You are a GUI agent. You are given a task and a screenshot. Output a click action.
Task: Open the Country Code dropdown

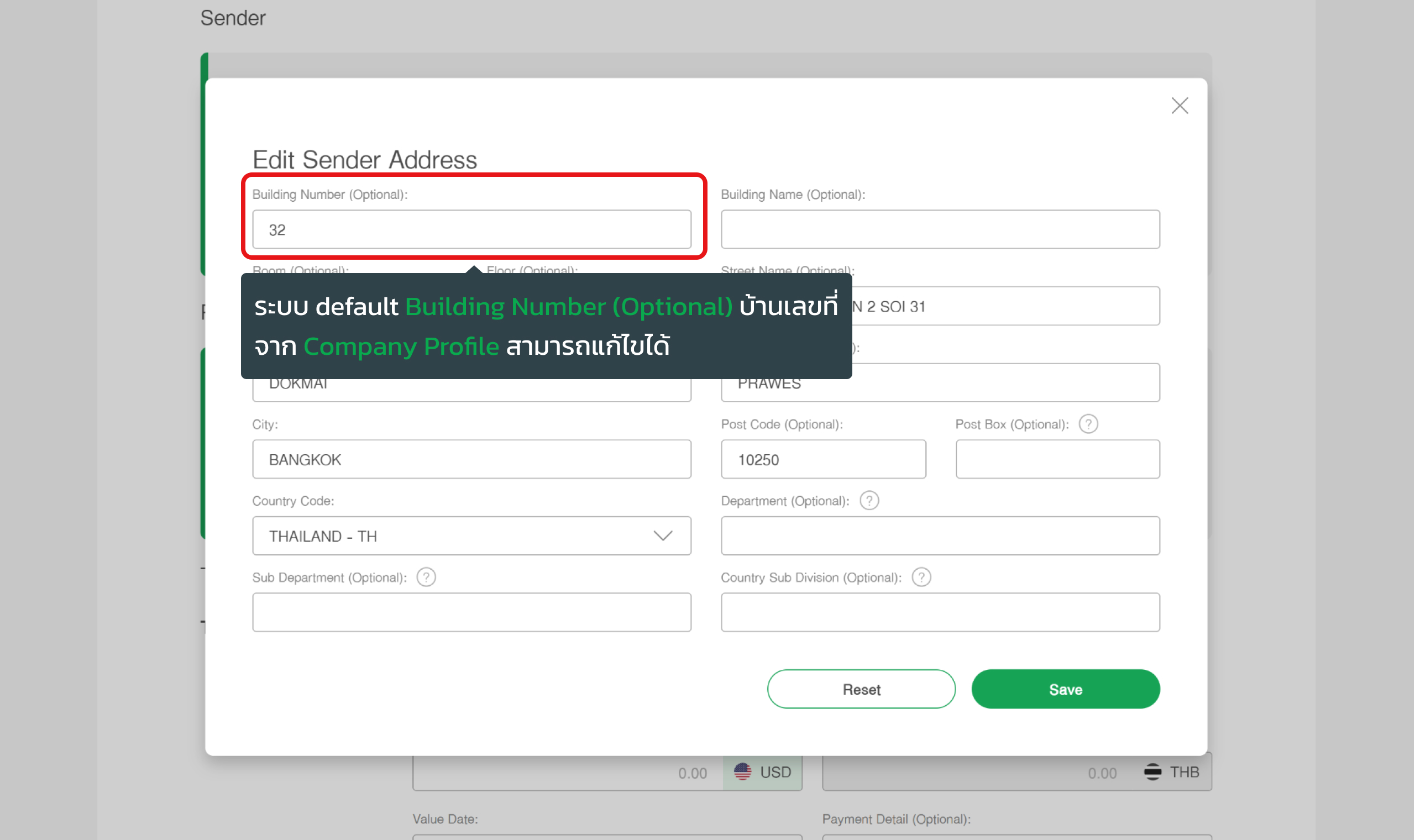coord(472,535)
